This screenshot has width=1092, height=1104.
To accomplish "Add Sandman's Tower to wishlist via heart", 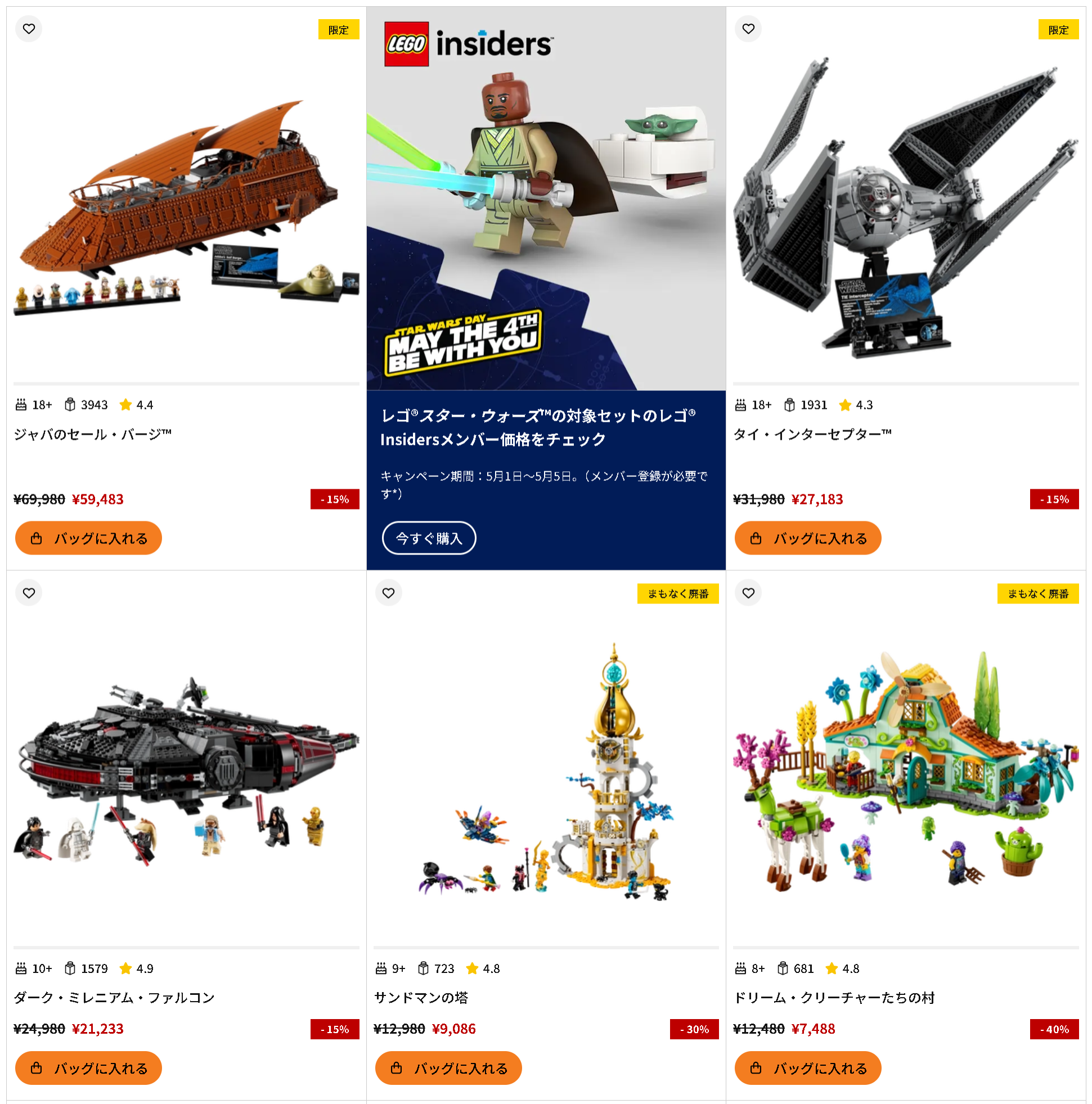I will pos(388,593).
